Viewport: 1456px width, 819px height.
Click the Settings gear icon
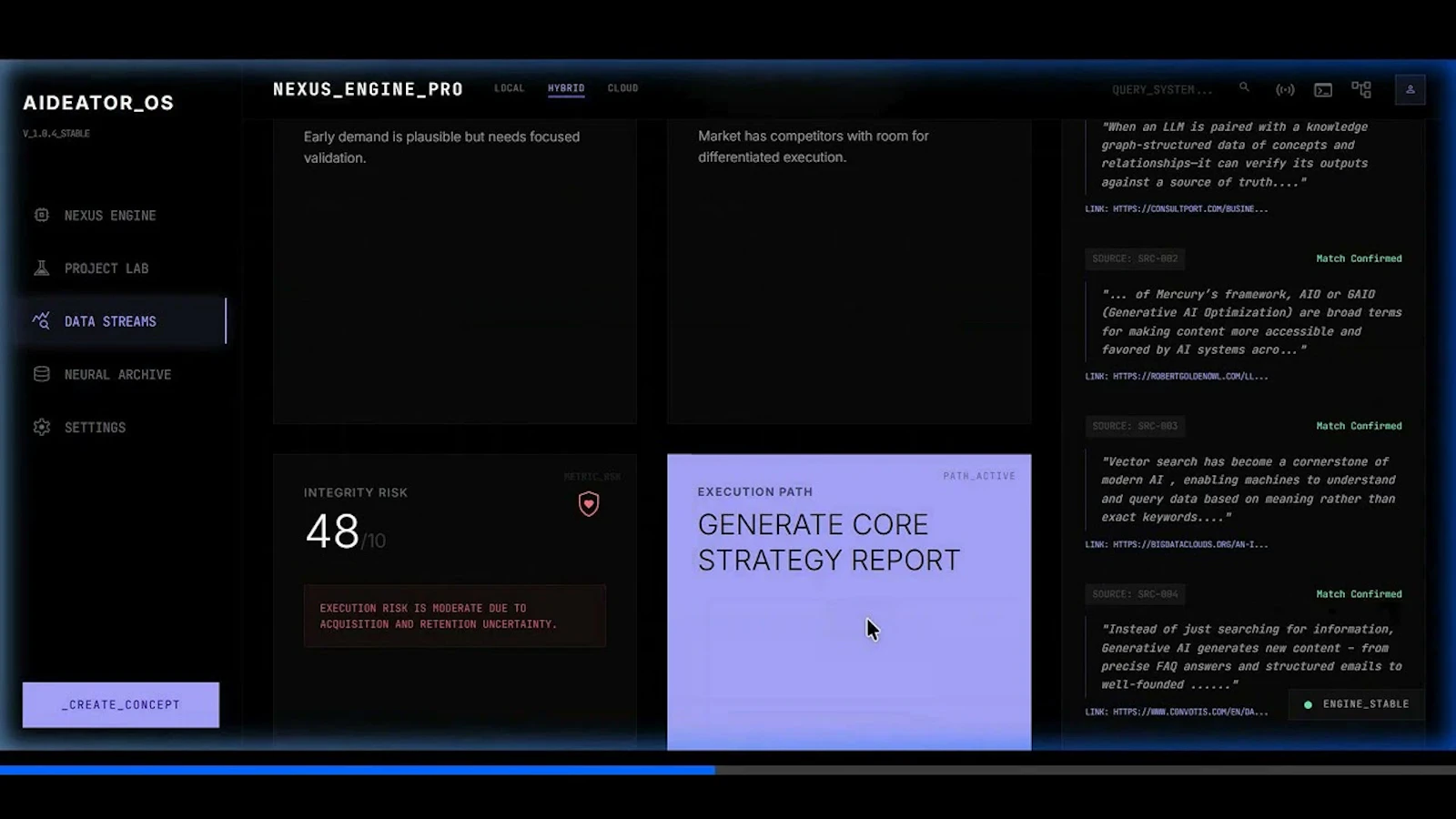(41, 427)
